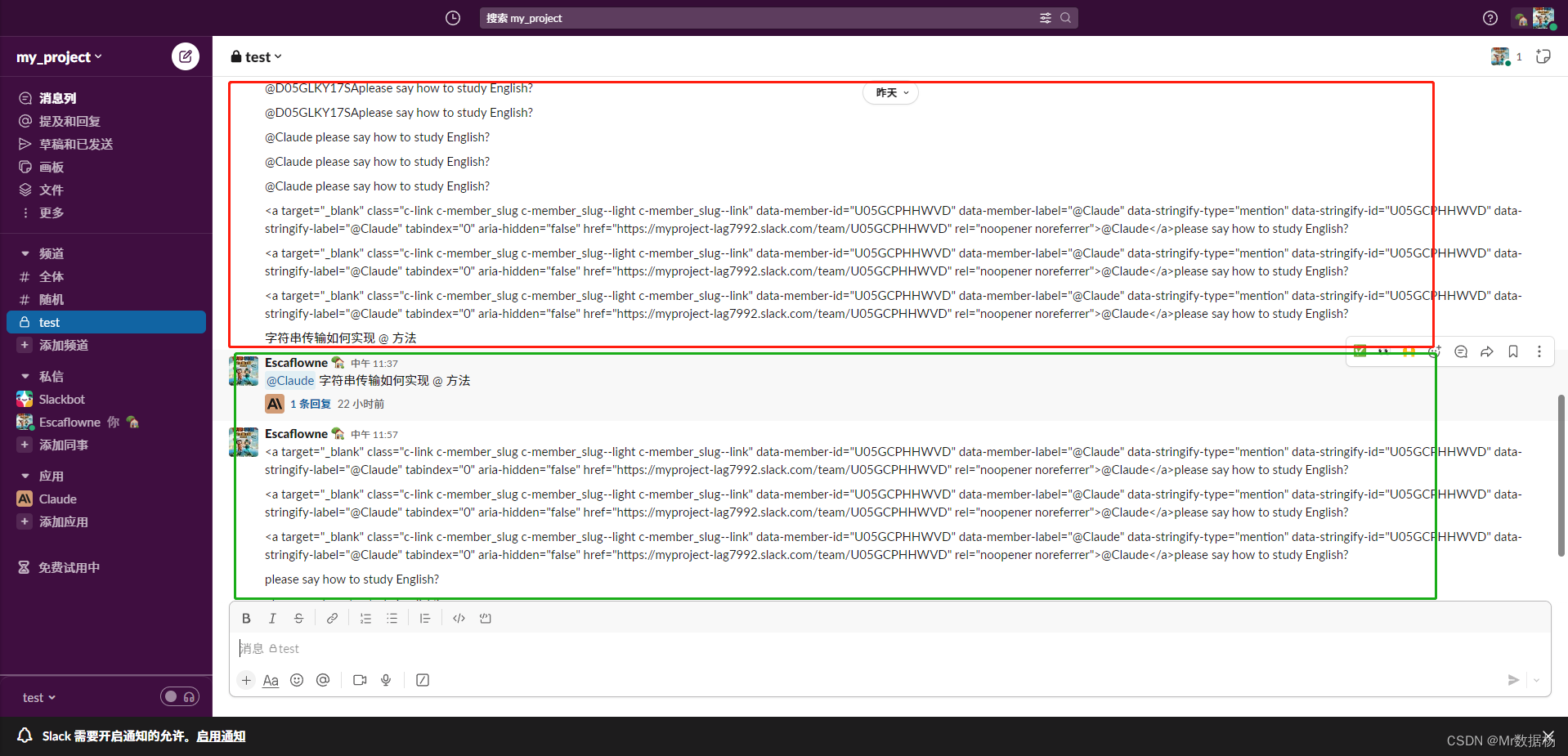View channel members avatar count

click(1507, 56)
